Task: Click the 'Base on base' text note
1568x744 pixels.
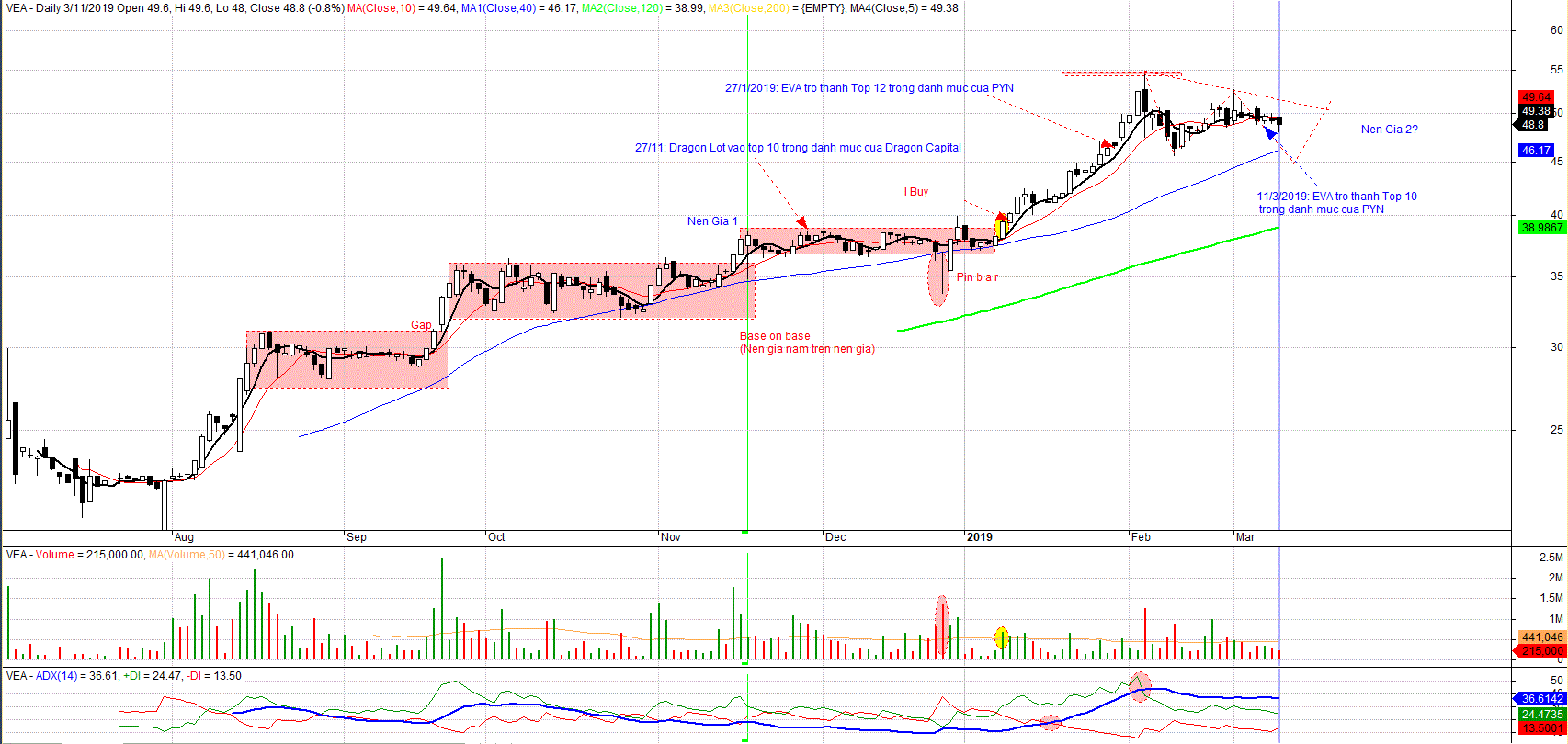Action: pos(775,336)
